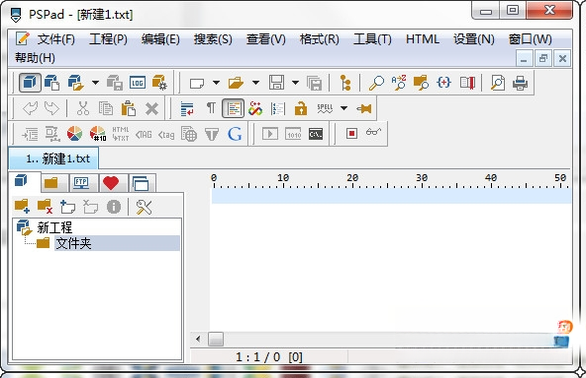Toggle line numbers display button
The width and height of the screenshot is (586, 378).
(x=278, y=109)
